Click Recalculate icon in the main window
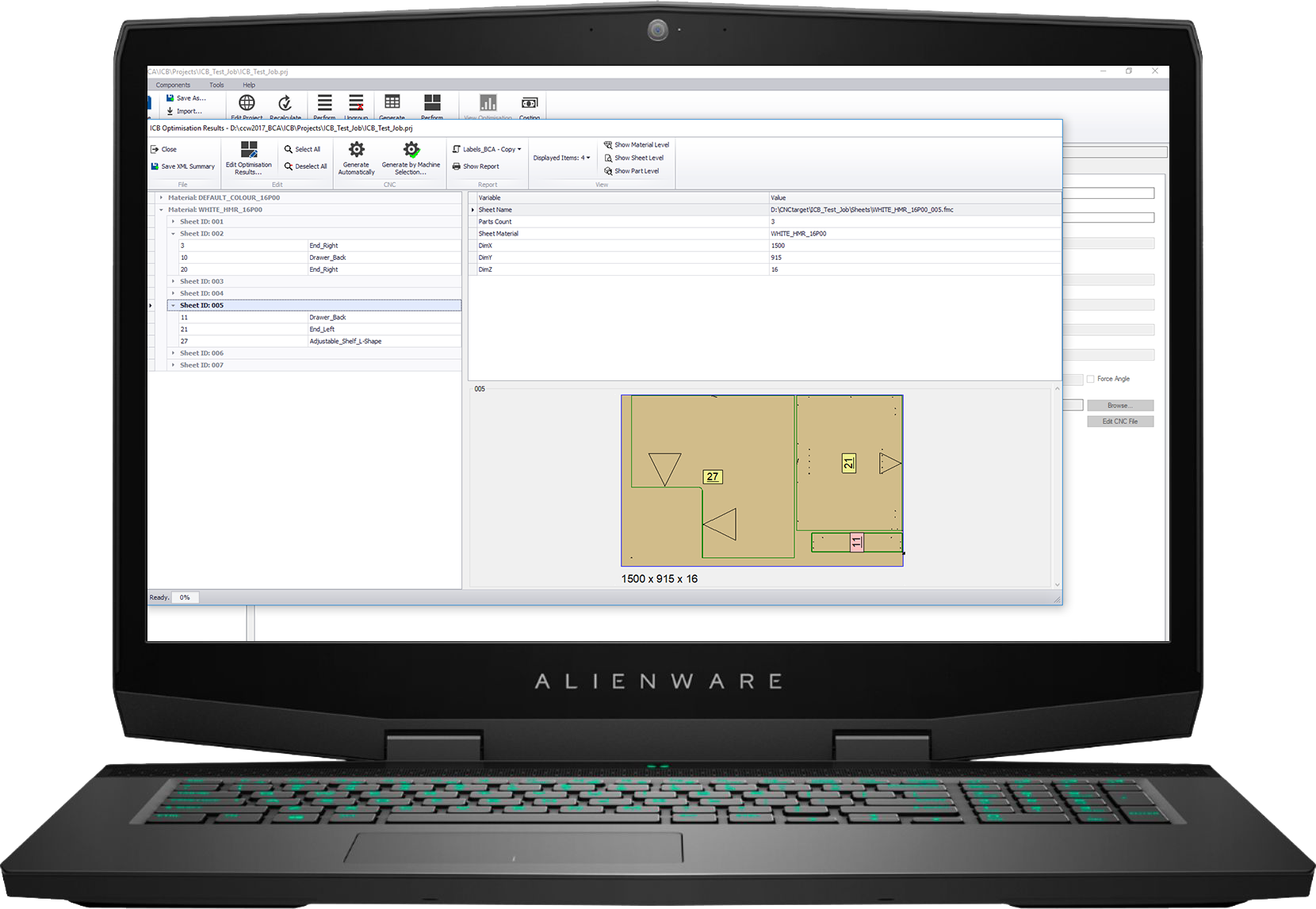The image size is (1316, 909). [x=285, y=102]
